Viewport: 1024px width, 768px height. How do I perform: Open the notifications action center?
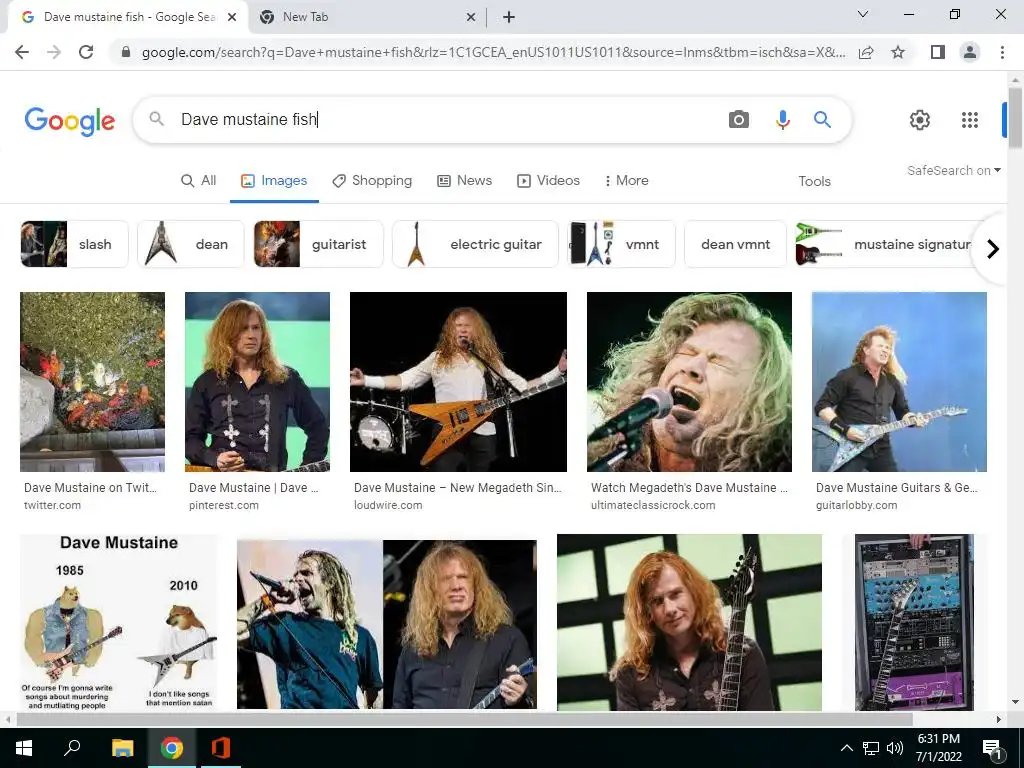(993, 748)
